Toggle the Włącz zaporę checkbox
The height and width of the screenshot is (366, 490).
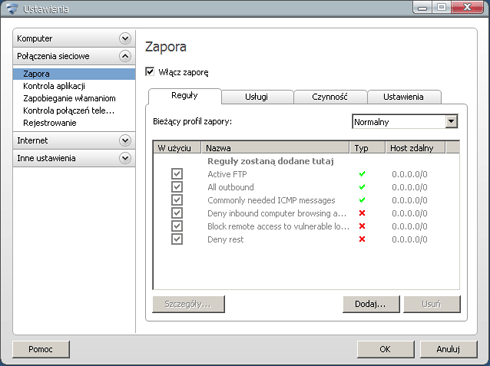[x=150, y=72]
